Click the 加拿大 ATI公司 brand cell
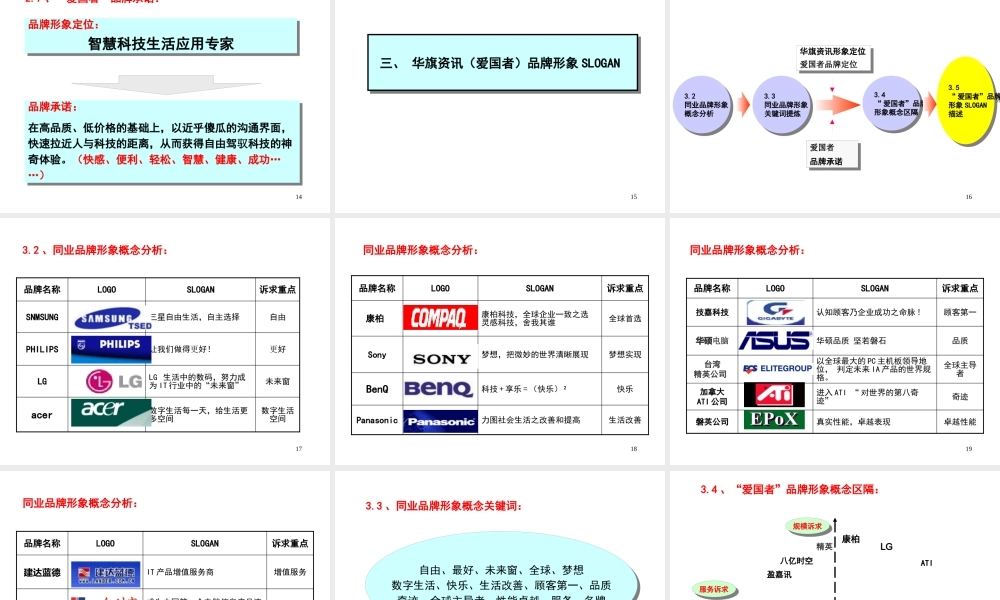This screenshot has height=600, width=1000. tap(712, 396)
